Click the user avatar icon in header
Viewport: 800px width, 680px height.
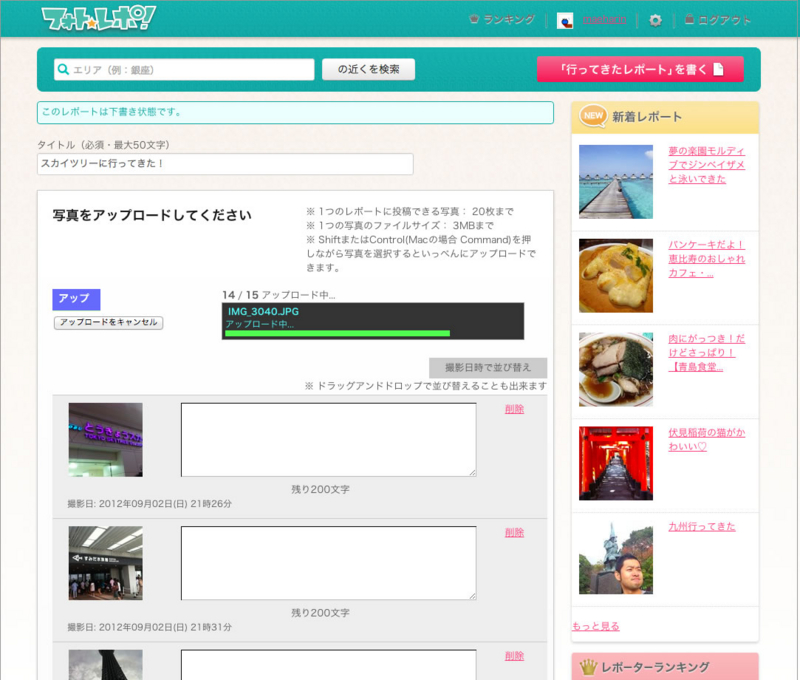(x=565, y=20)
